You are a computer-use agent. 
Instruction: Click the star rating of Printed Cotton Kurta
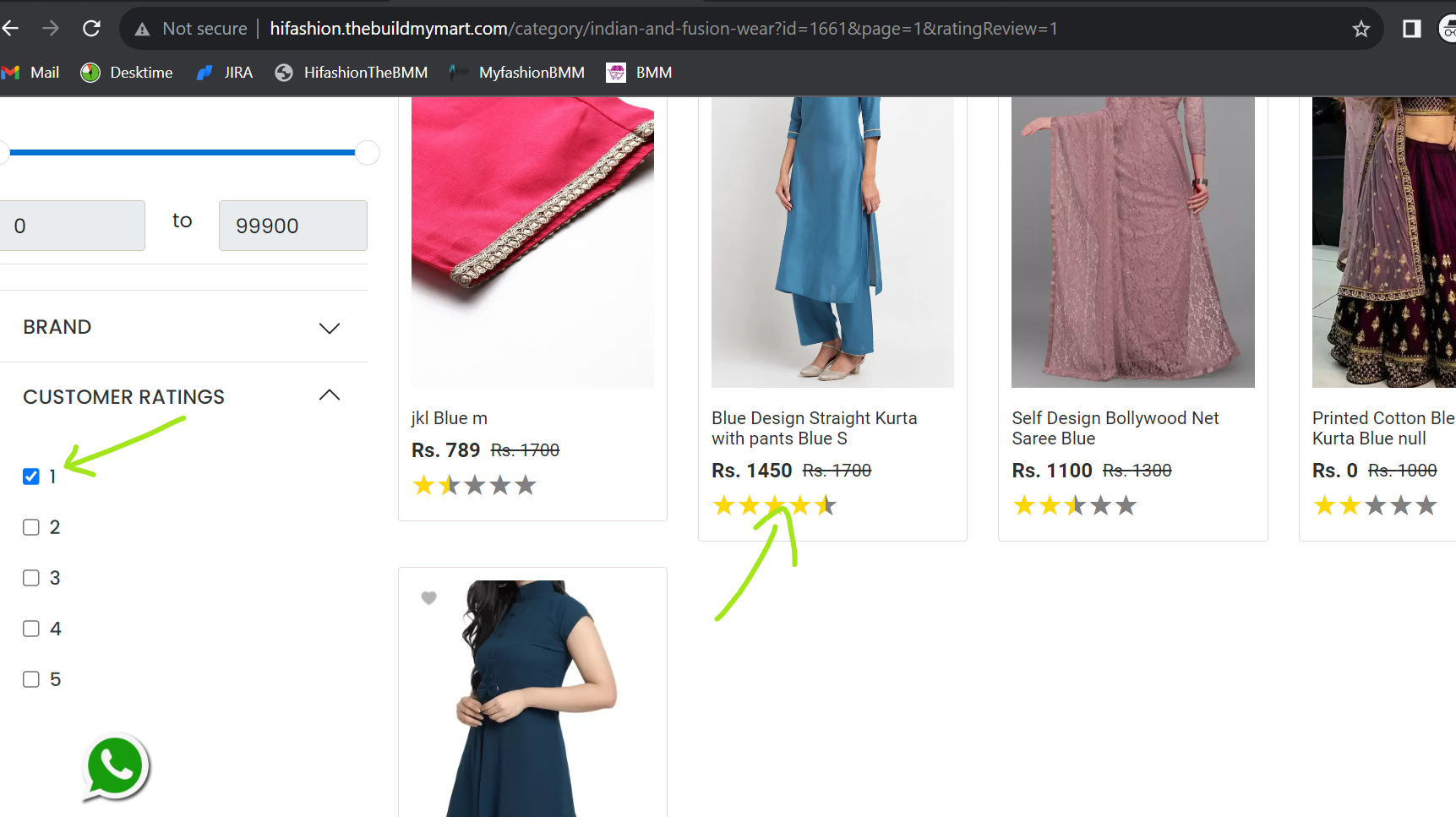pos(1376,505)
